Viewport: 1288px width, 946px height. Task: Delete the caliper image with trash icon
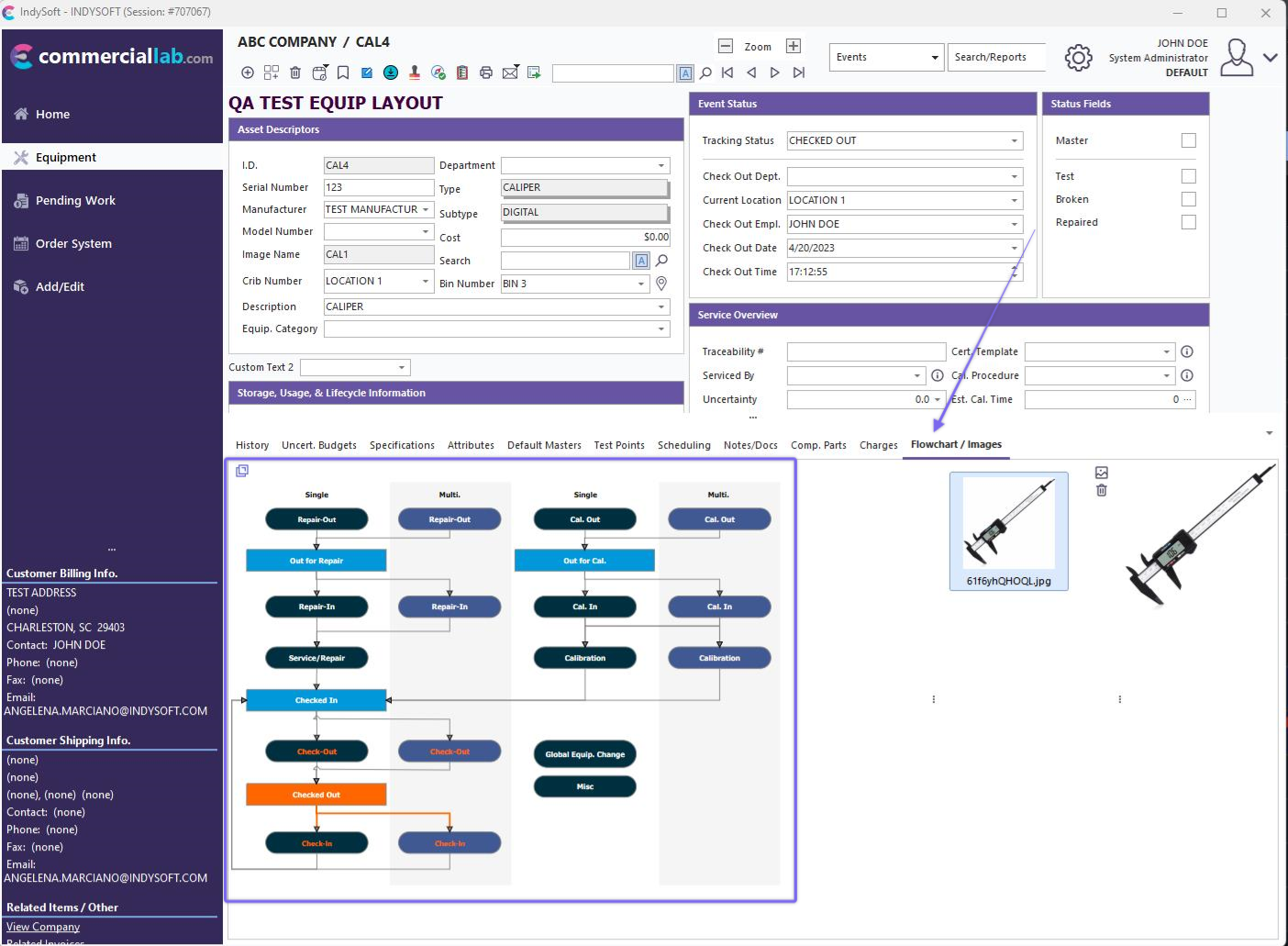tap(1102, 491)
